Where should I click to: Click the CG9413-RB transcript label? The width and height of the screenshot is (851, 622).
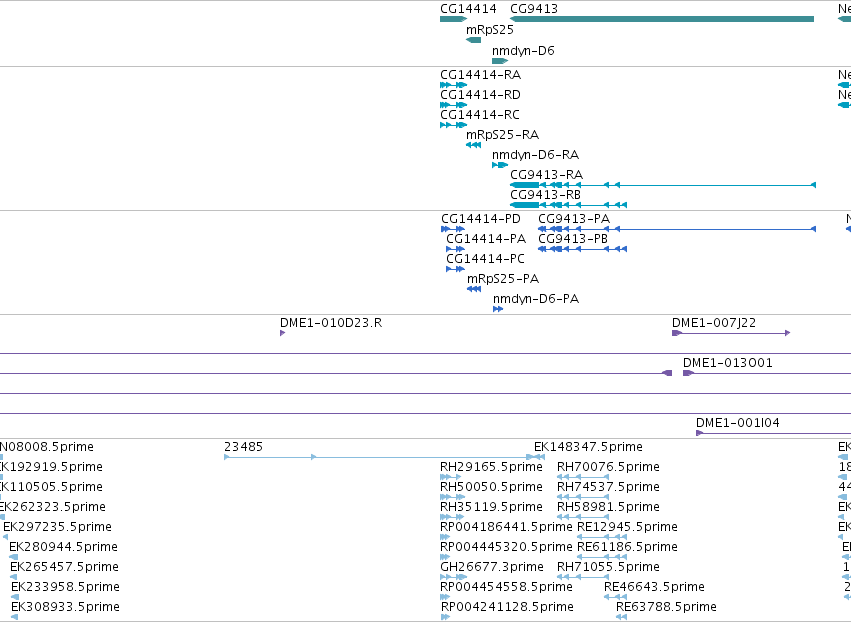pos(545,194)
